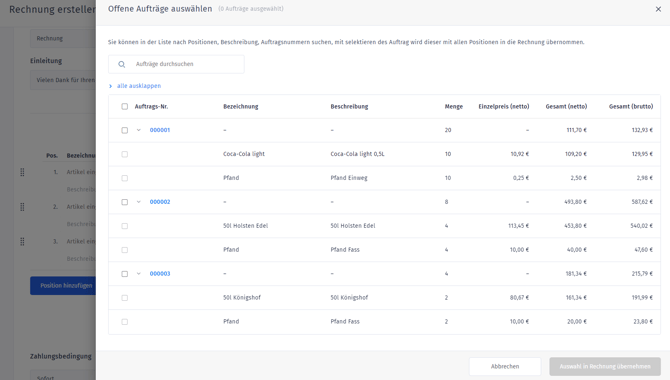Screen dimensions: 670x380
Task: Check the 50l Holsten Edel position checkbox
Action: [124, 226]
